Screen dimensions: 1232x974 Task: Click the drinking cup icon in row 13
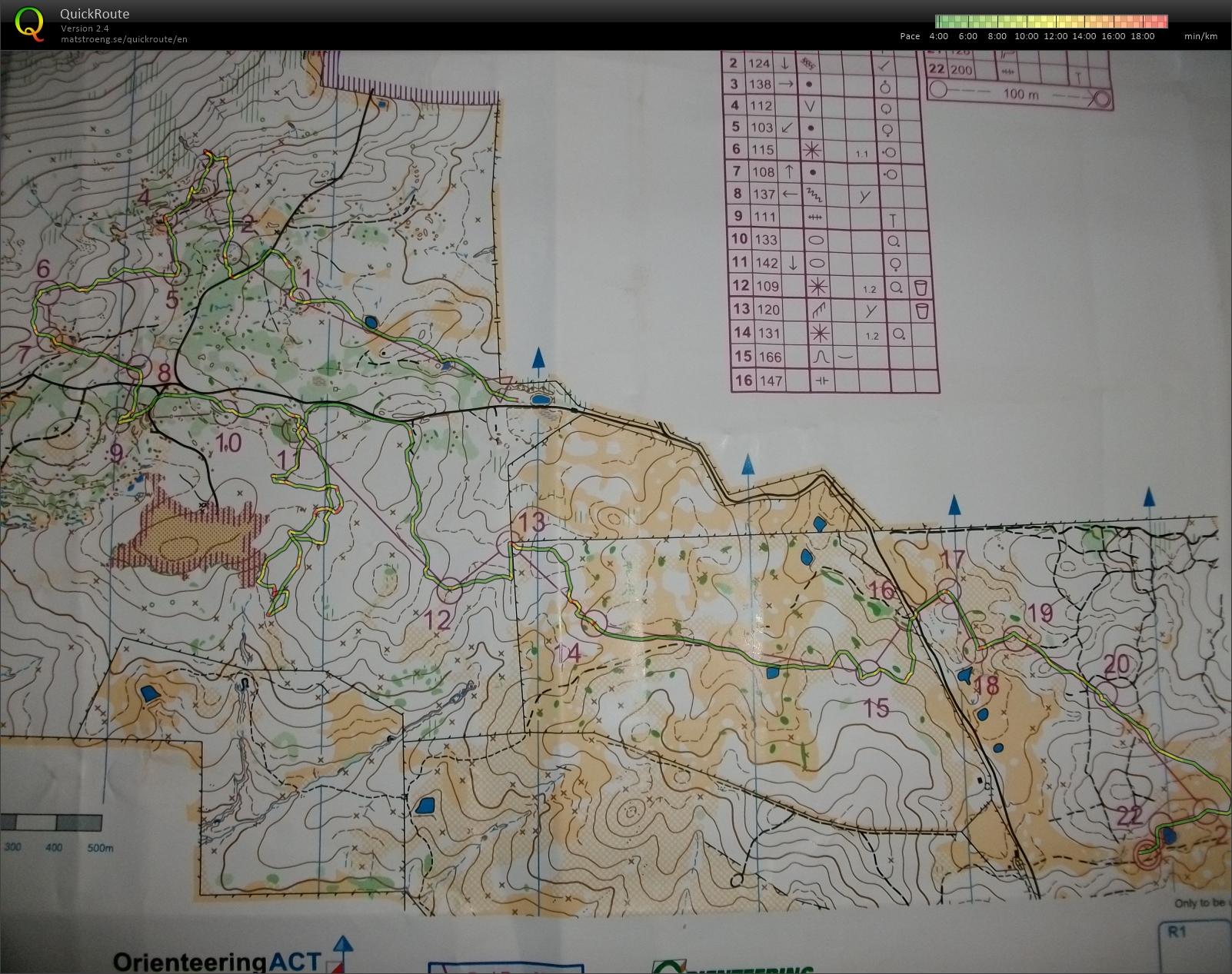(x=923, y=311)
